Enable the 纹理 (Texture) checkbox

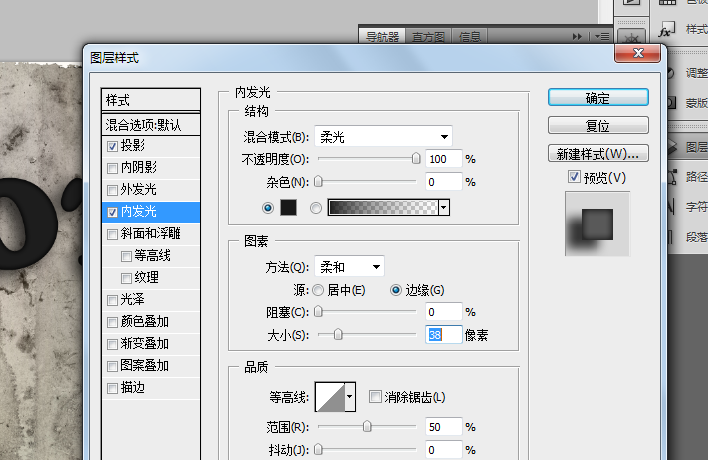click(x=126, y=278)
